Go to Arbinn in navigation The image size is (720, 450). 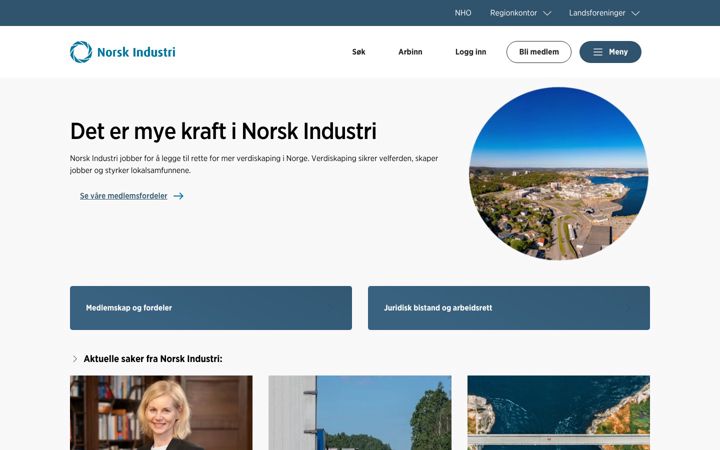point(410,52)
